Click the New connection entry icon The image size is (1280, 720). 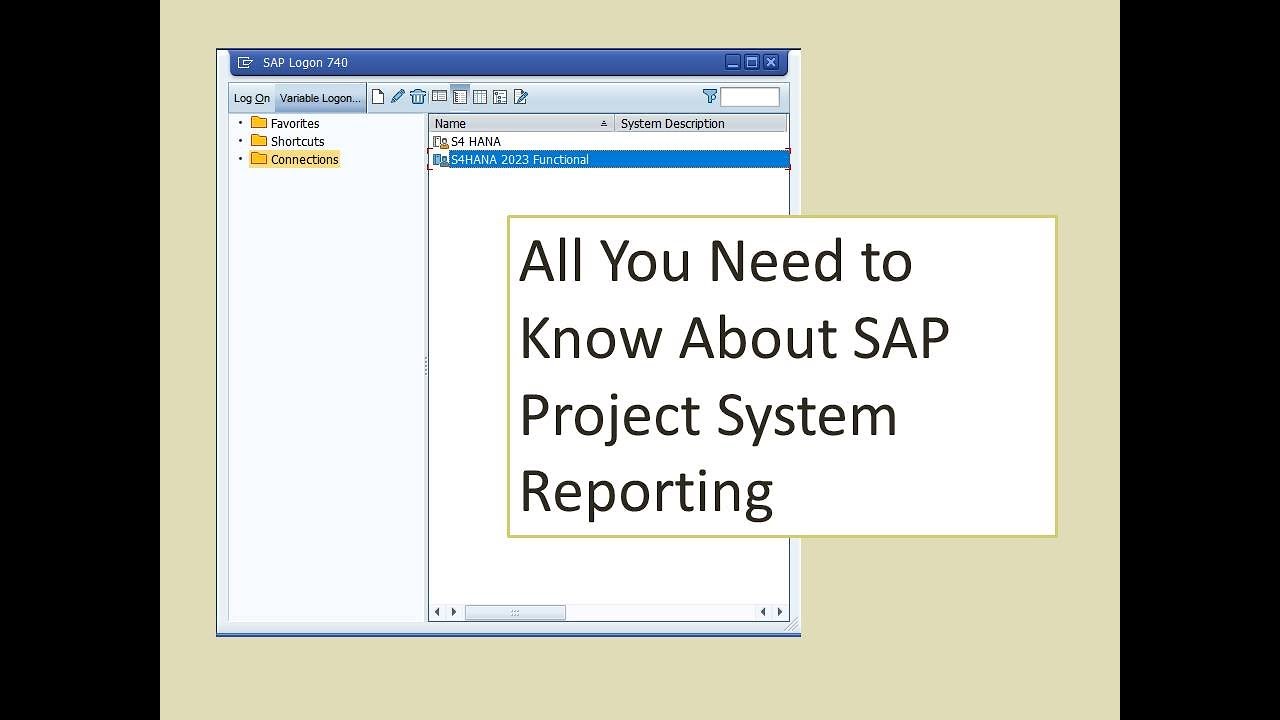coord(378,97)
